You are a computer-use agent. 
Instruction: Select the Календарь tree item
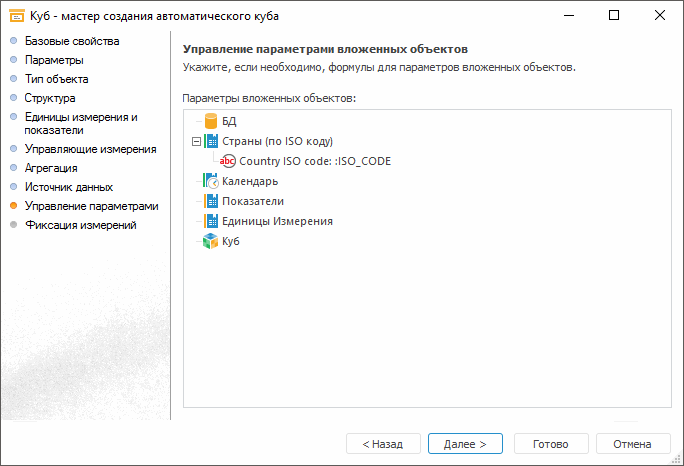[x=249, y=181]
